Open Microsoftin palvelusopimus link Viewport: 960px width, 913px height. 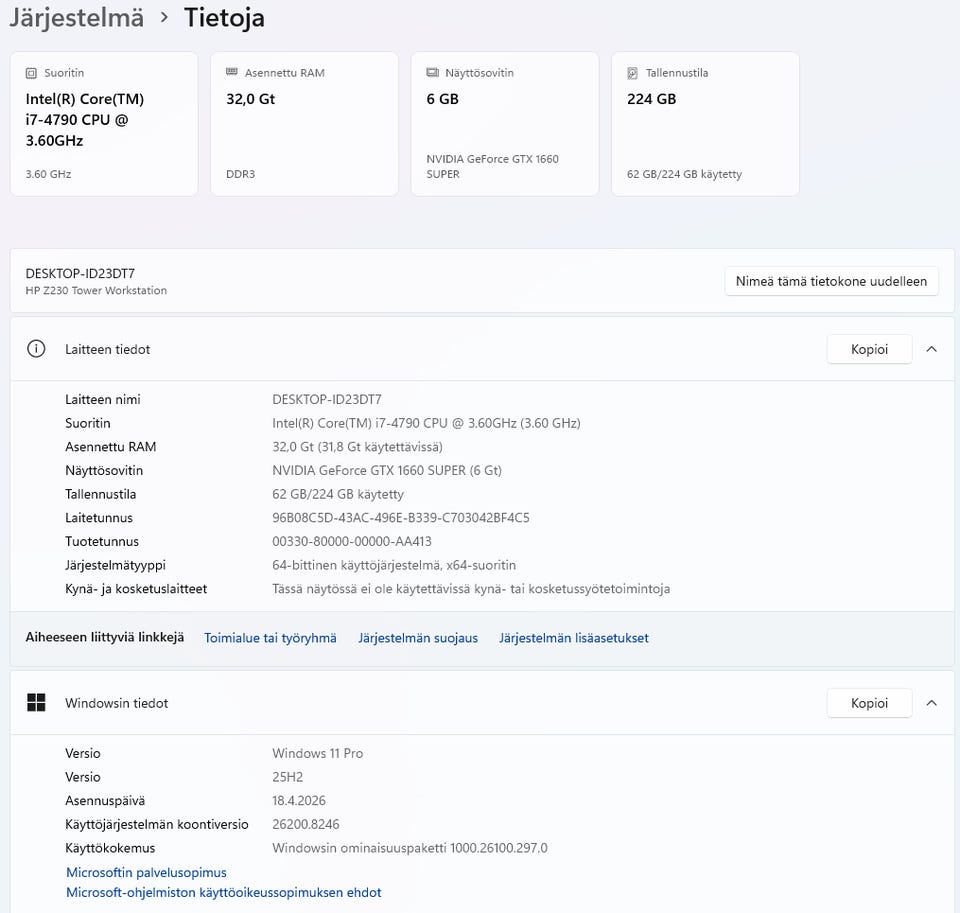(146, 873)
